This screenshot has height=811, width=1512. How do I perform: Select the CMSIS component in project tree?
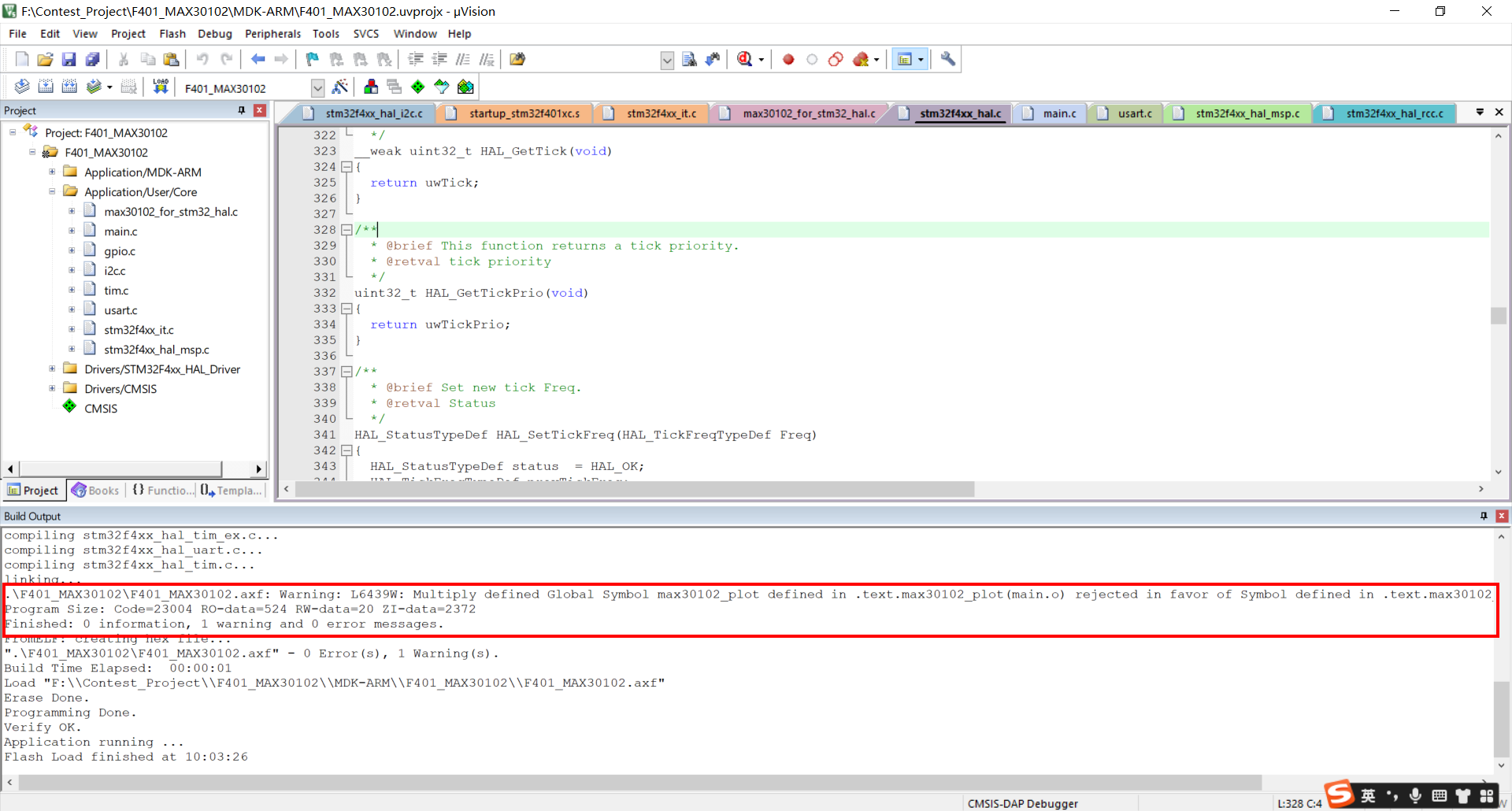pyautogui.click(x=101, y=409)
